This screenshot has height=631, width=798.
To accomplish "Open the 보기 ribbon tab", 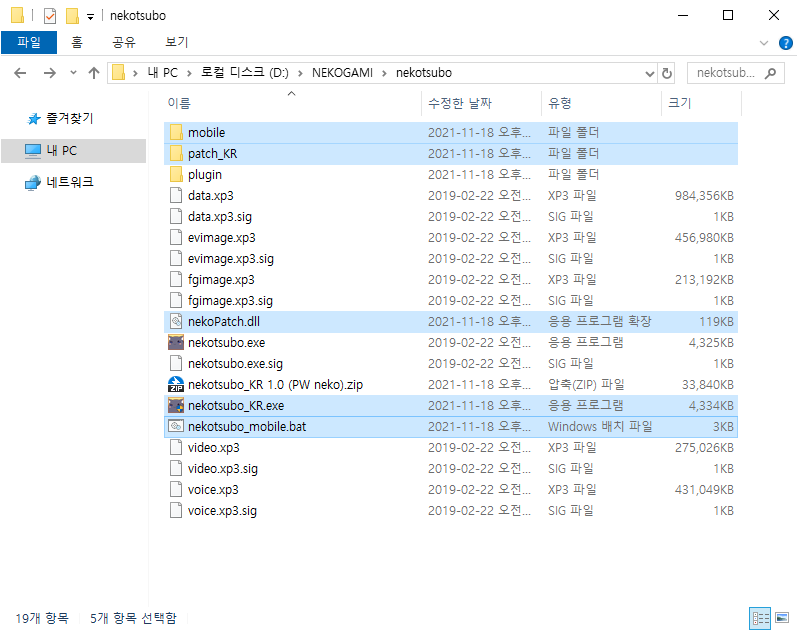I will [x=177, y=42].
